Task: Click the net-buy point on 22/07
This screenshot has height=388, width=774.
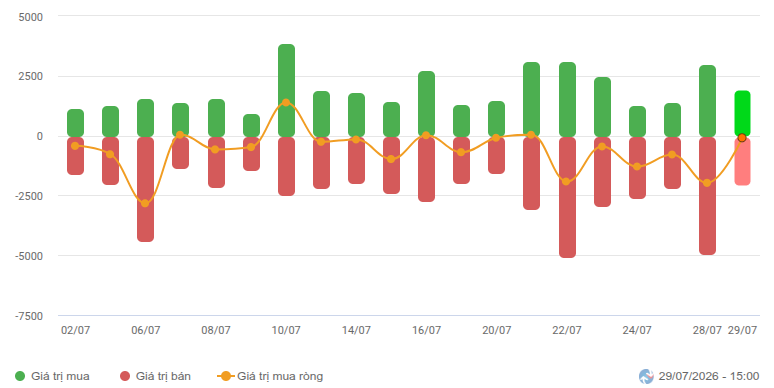Action: click(566, 182)
